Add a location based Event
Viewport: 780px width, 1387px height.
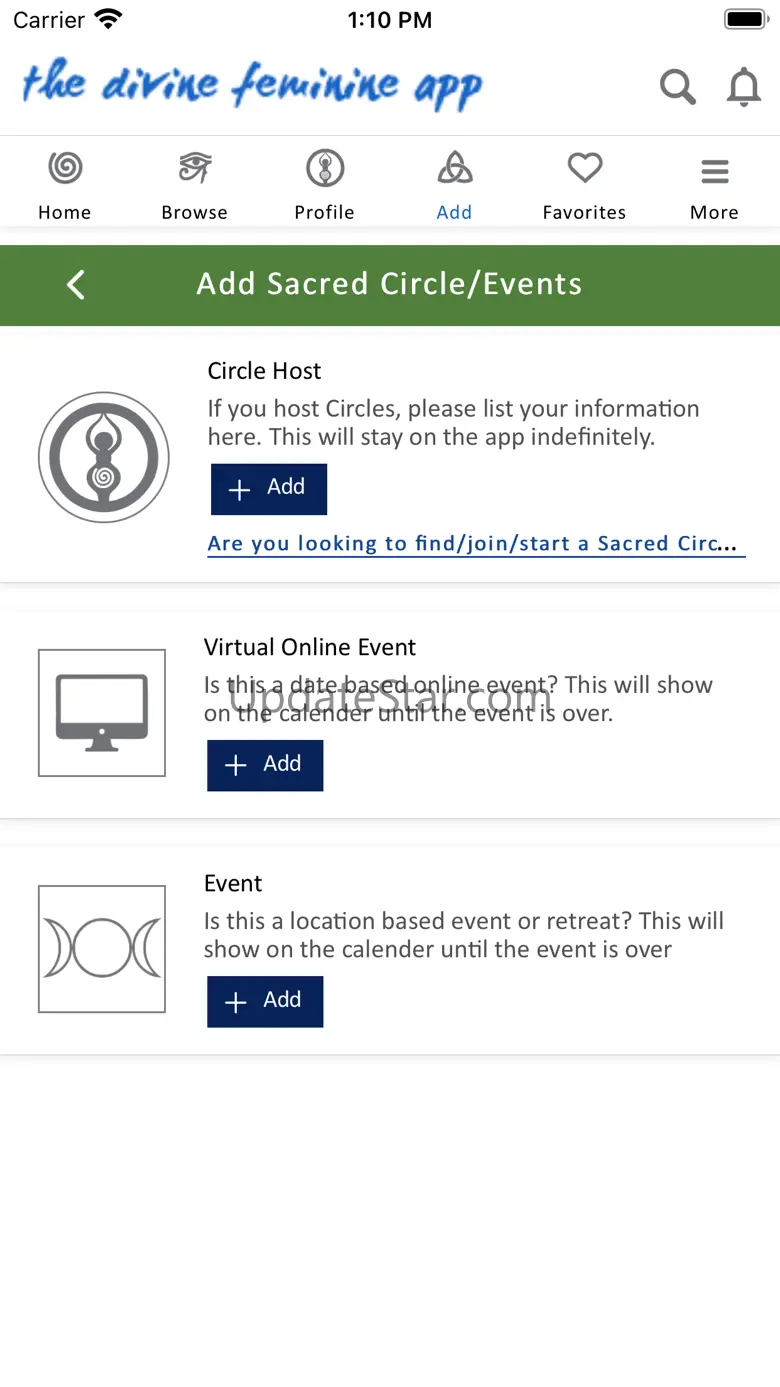[x=265, y=1001]
